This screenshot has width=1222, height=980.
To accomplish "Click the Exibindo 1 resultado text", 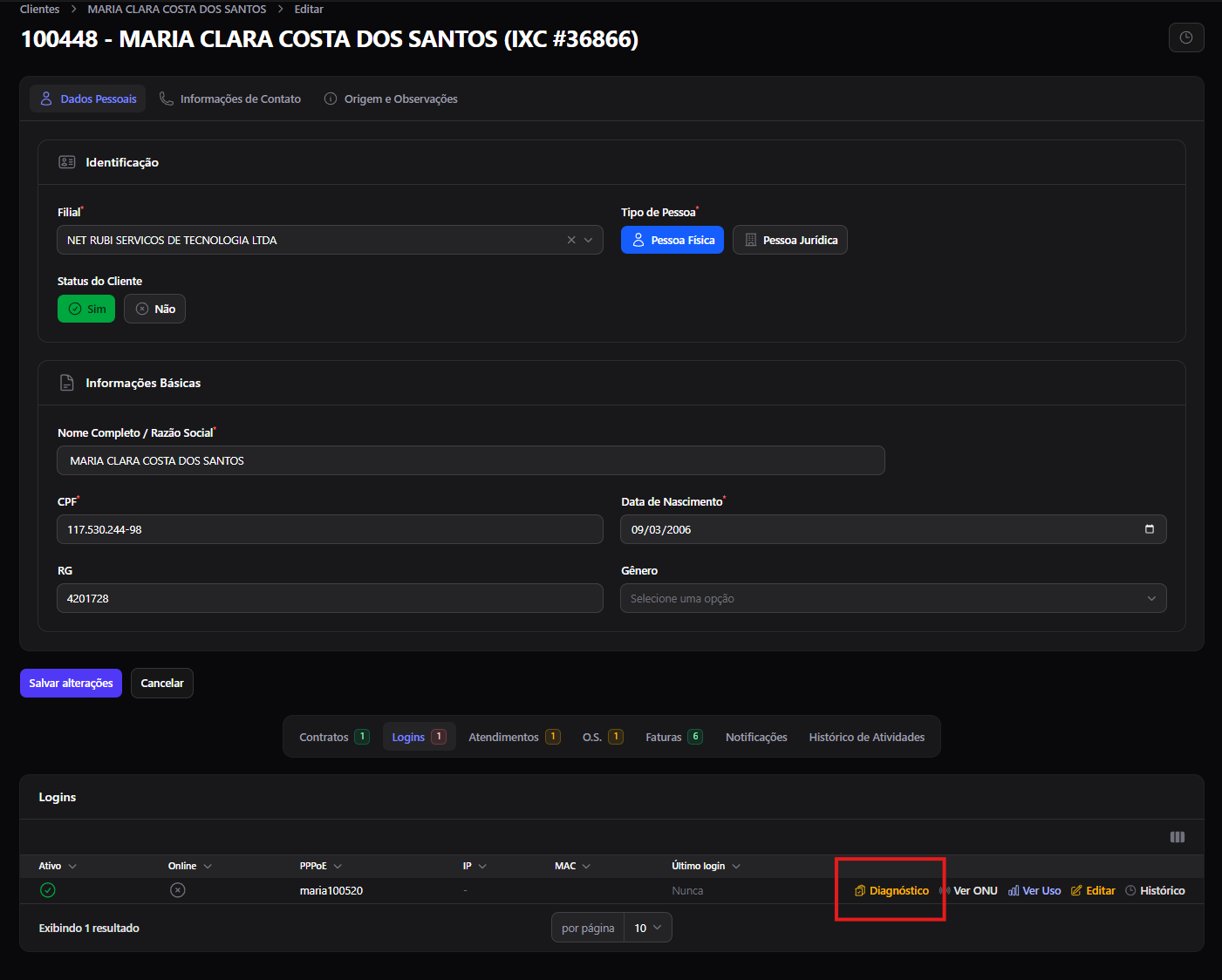I will point(89,928).
